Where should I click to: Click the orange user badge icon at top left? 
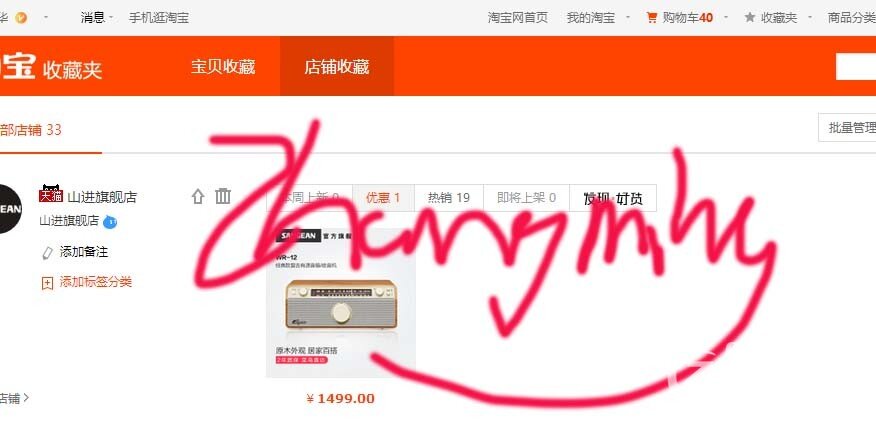coord(21,18)
